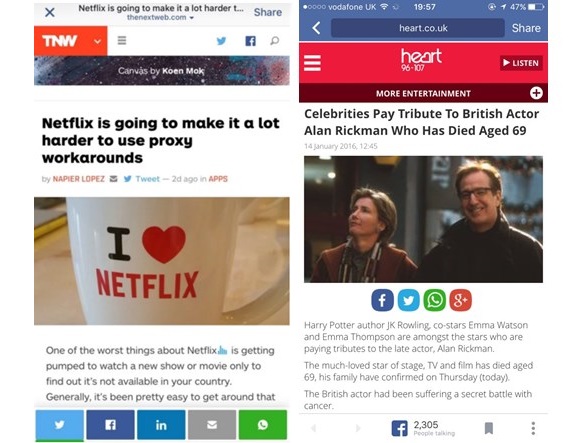Share via LinkedIn in bottom bar
This screenshot has height=443, width=584.
point(161,425)
